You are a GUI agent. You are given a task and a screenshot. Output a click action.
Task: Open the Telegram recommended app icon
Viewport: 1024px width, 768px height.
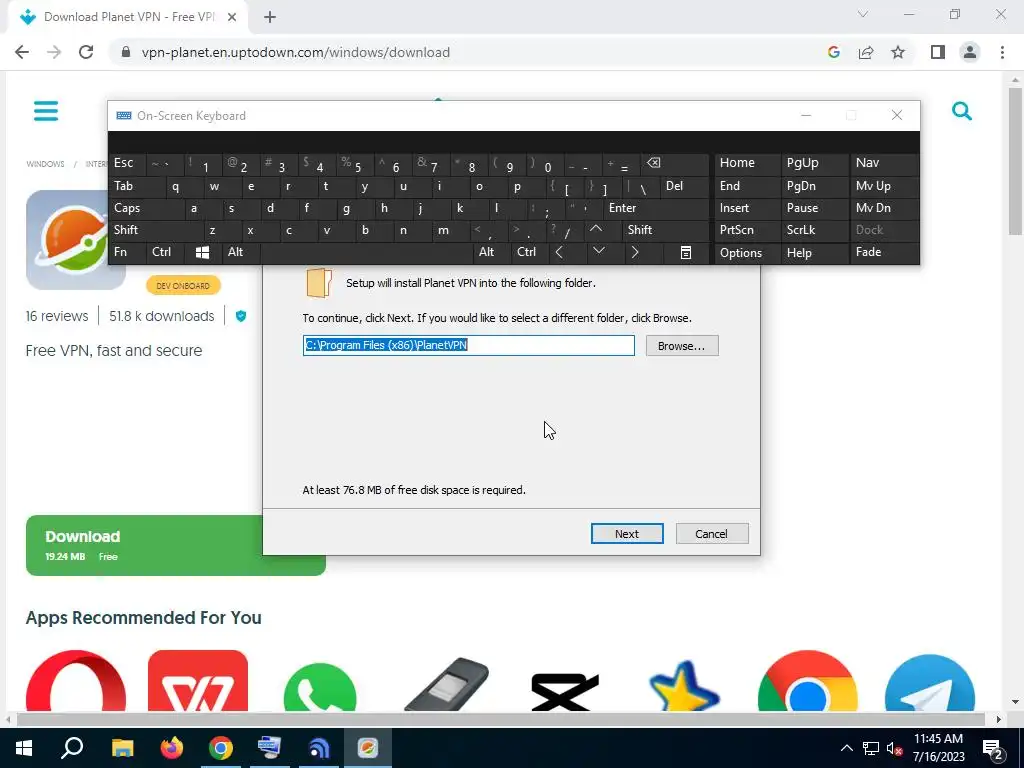pyautogui.click(x=929, y=682)
